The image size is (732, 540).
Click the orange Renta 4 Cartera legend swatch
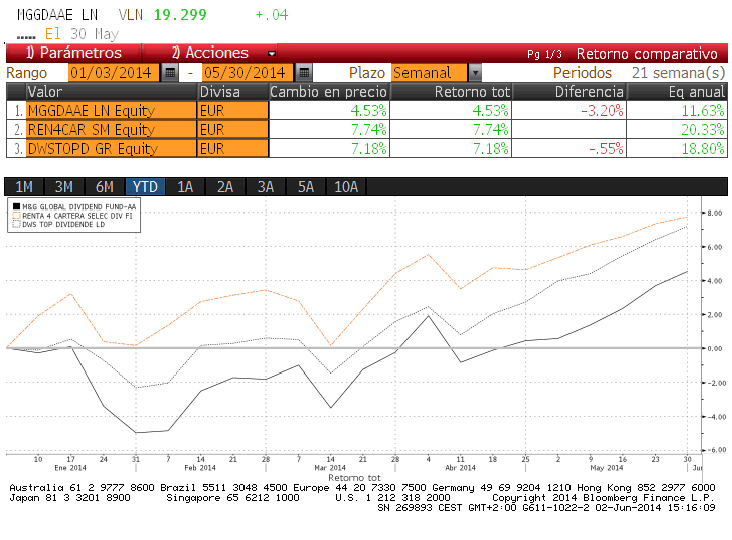point(16,216)
